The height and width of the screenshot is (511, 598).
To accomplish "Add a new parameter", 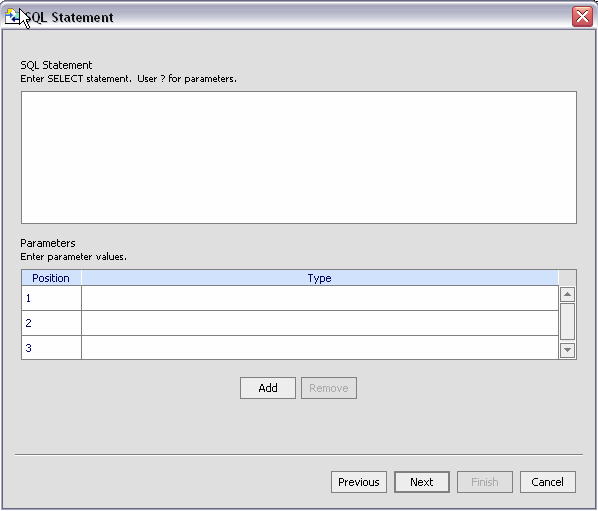I will pyautogui.click(x=268, y=388).
